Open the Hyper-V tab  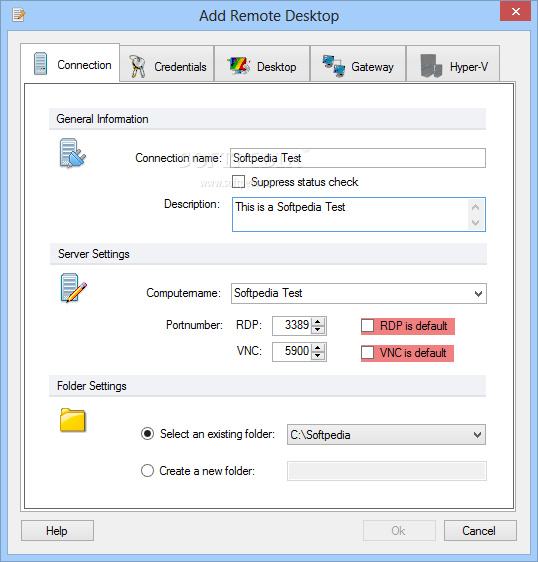453,64
